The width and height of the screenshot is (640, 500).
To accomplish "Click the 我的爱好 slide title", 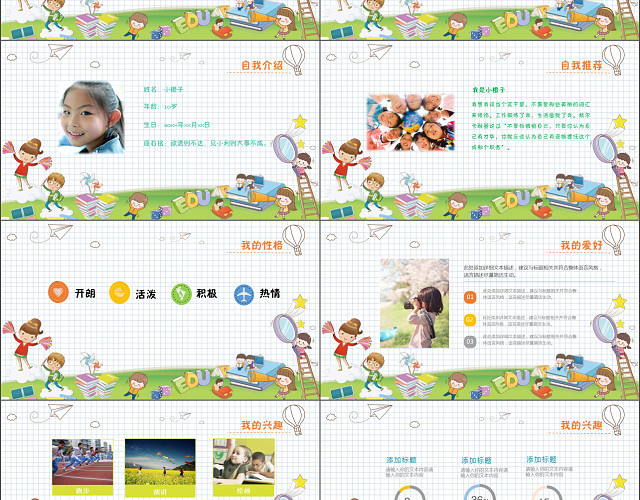I will [581, 245].
